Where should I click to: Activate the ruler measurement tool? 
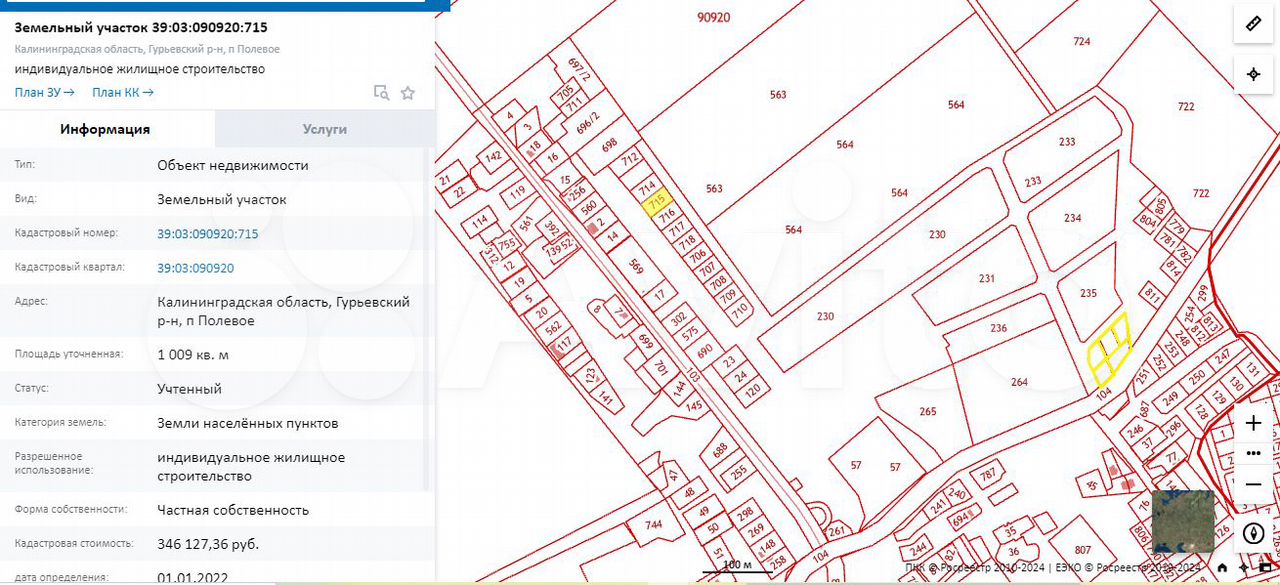click(x=1253, y=23)
